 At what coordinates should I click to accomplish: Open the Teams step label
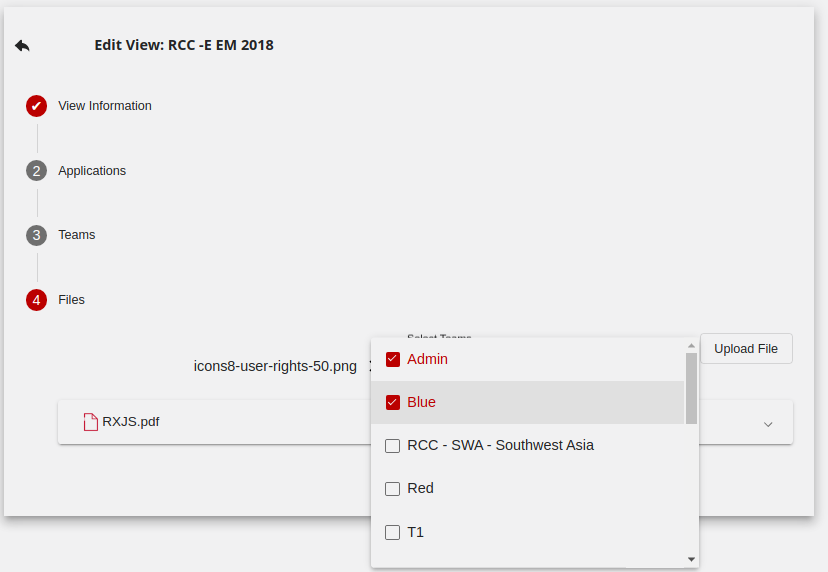pyautogui.click(x=77, y=235)
